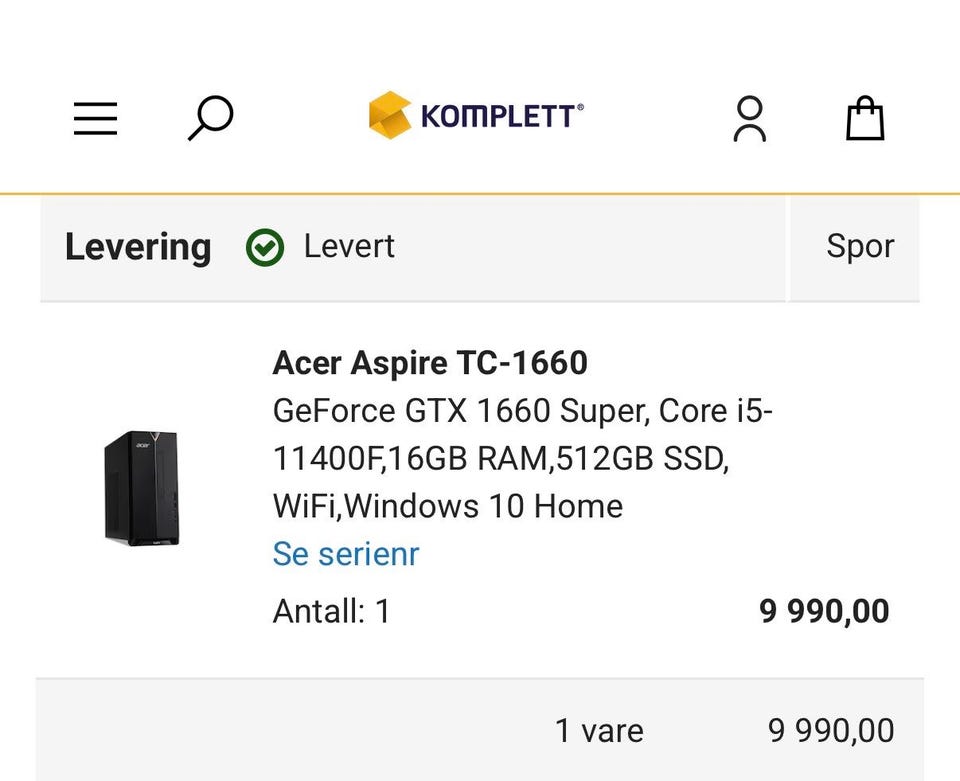Click the bold item price 9 990,00
The image size is (960, 781).
[x=824, y=610]
